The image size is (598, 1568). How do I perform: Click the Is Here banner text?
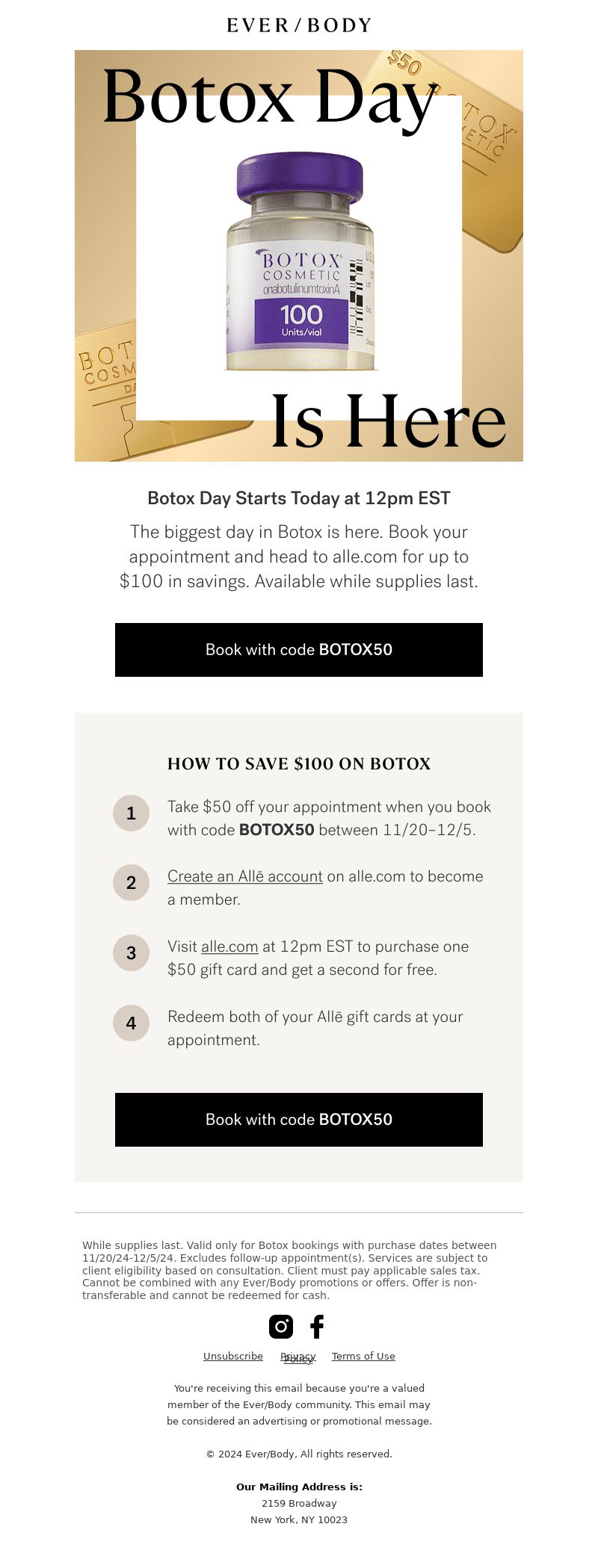pyautogui.click(x=389, y=421)
